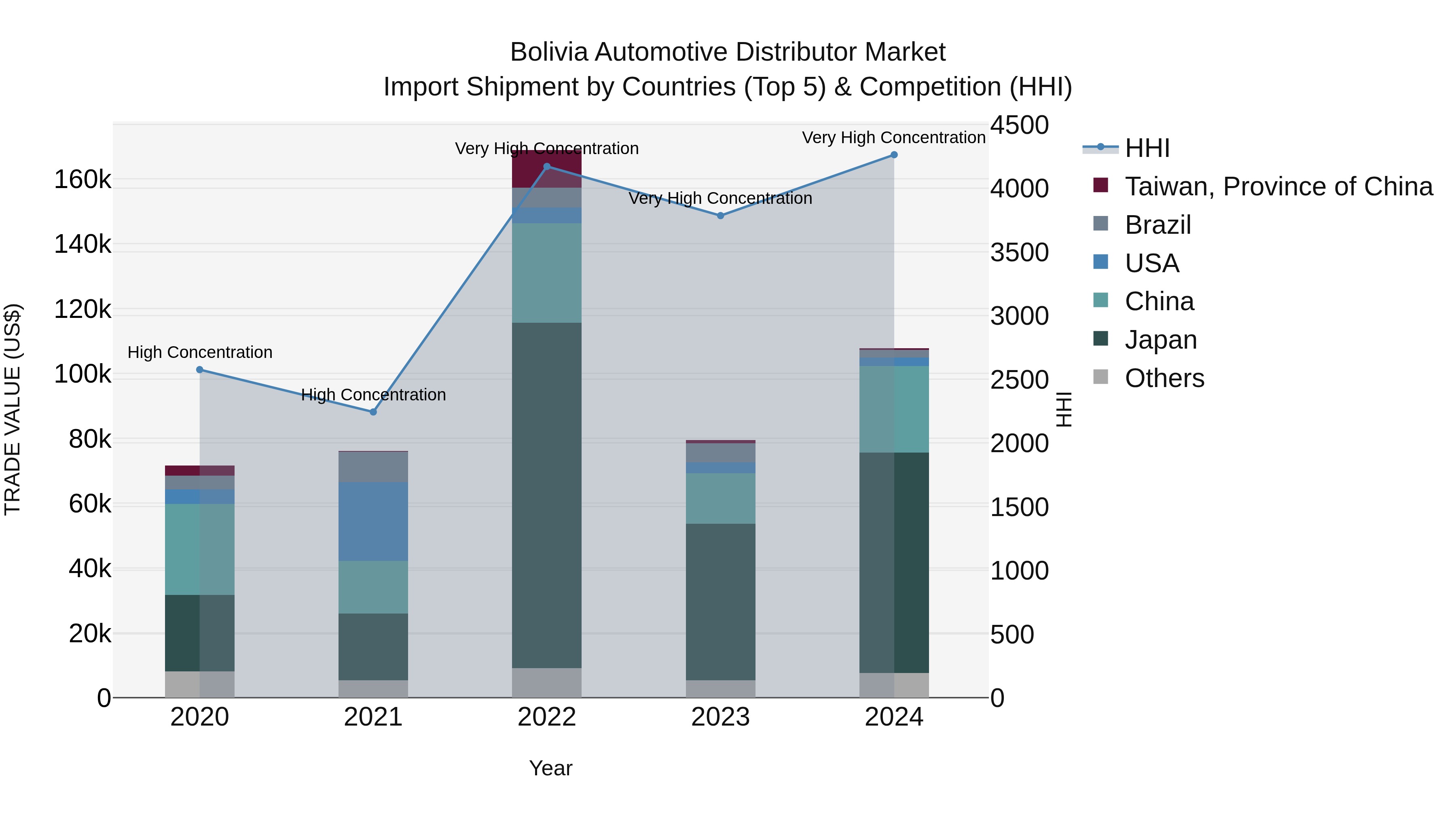Click the China segment in the 2023 bar
The height and width of the screenshot is (819, 1456).
point(720,498)
